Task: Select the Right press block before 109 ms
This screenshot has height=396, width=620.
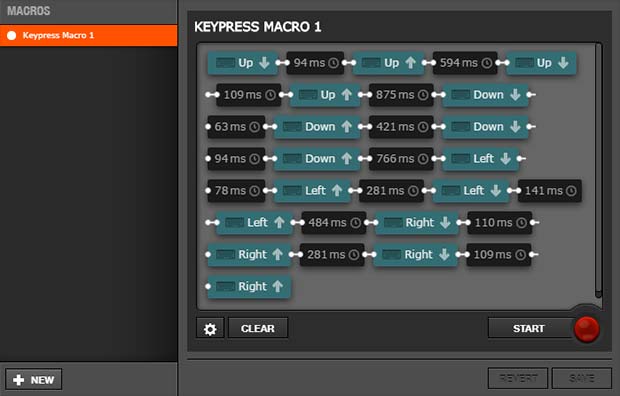Action: point(416,255)
